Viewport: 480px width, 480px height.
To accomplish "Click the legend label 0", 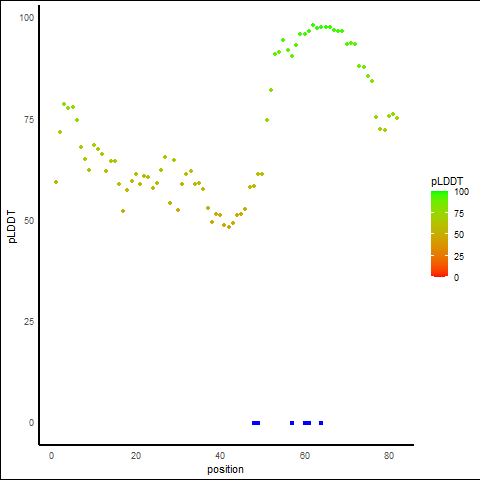I will tap(456, 278).
